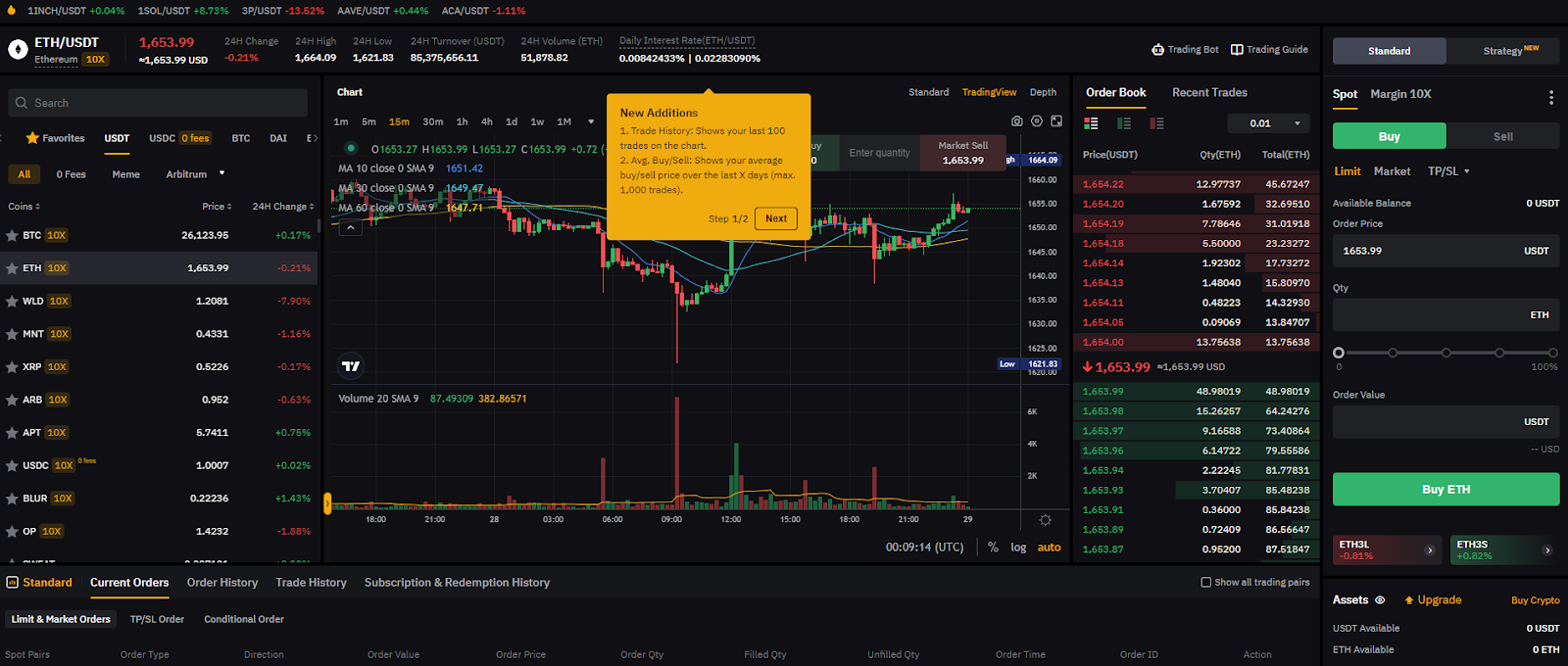Viewport: 1568px width, 666px height.
Task: Favorite XRP with its star icon
Action: click(12, 367)
